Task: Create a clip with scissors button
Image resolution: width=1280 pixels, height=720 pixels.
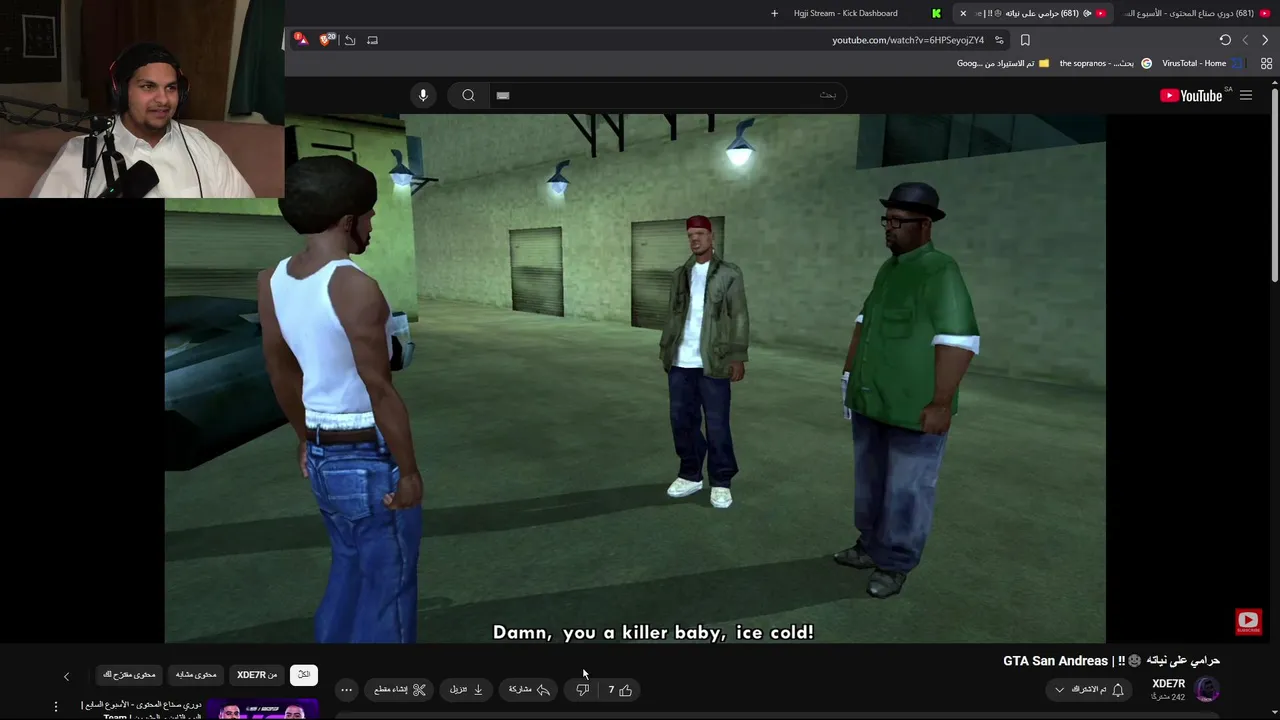Action: click(x=400, y=690)
